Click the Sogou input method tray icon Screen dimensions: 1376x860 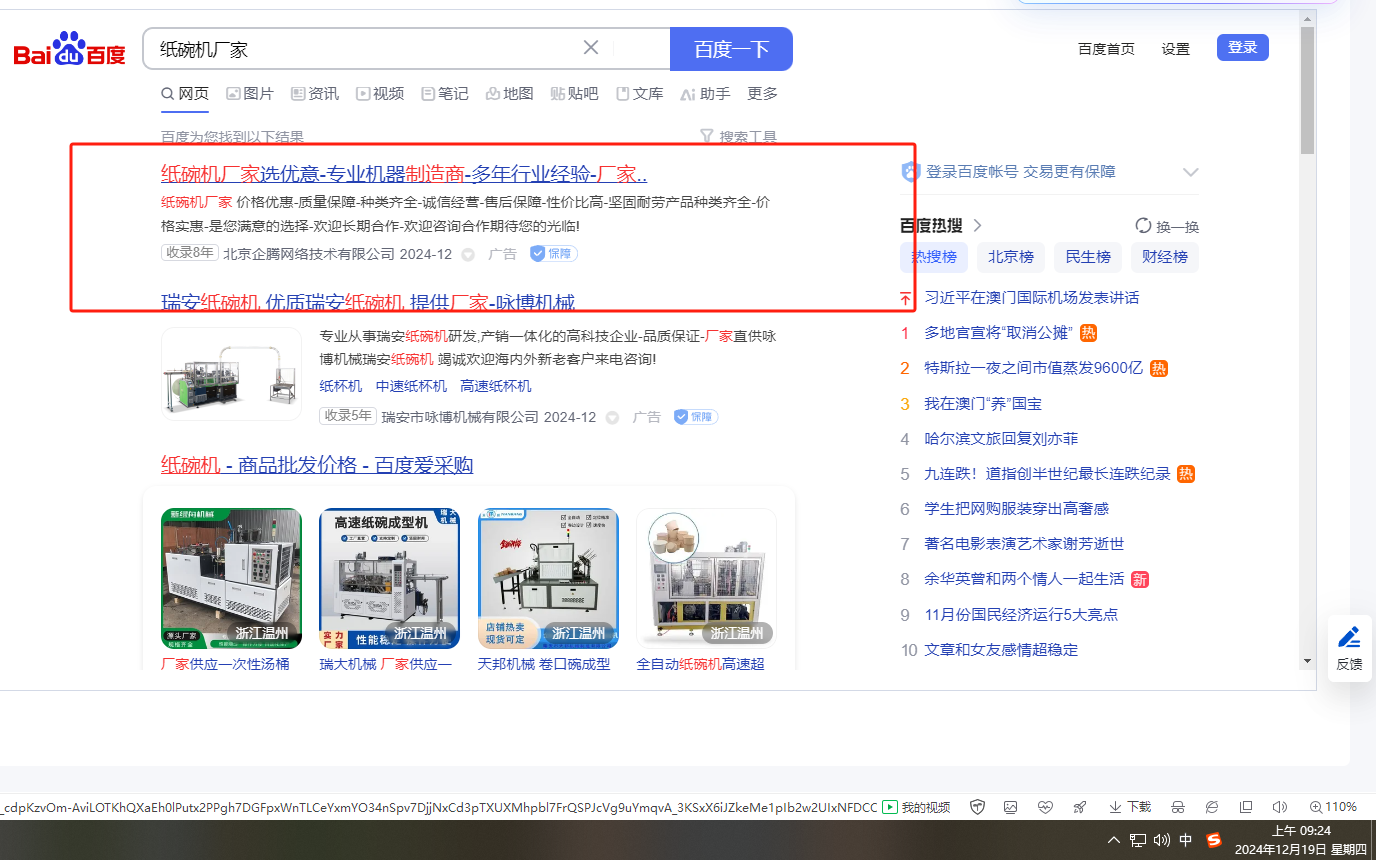(x=1214, y=840)
